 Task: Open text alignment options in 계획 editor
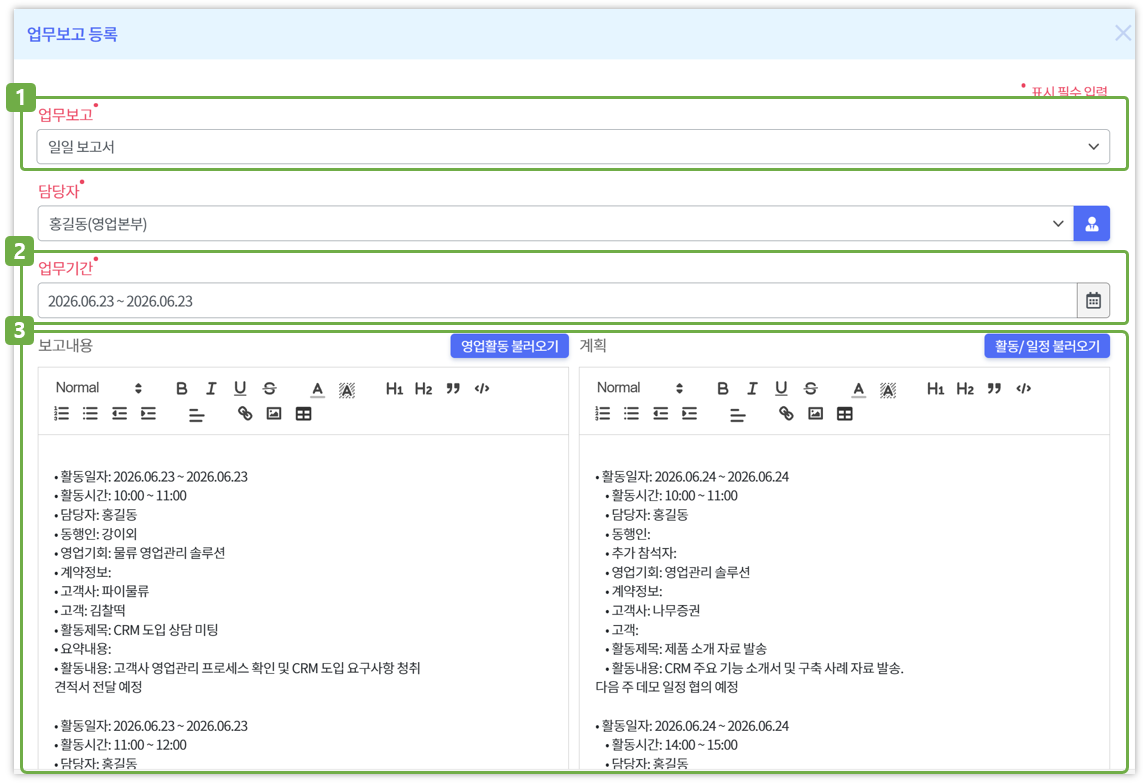[x=738, y=414]
